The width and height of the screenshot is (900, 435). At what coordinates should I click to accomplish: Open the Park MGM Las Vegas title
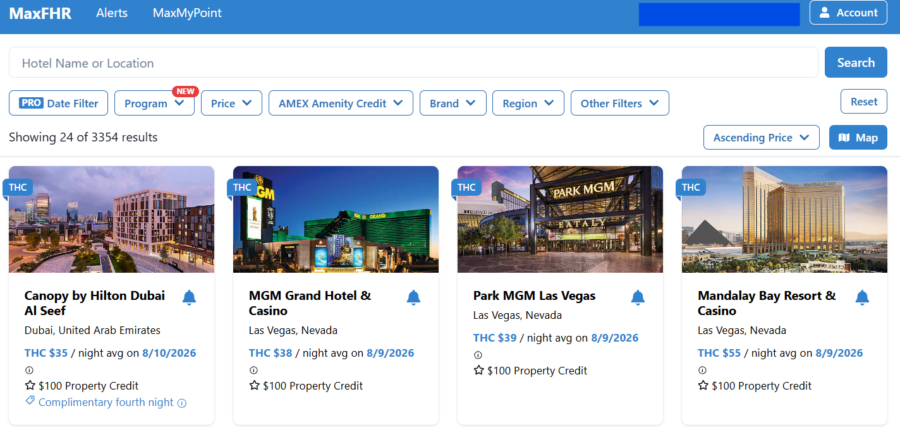(x=534, y=296)
